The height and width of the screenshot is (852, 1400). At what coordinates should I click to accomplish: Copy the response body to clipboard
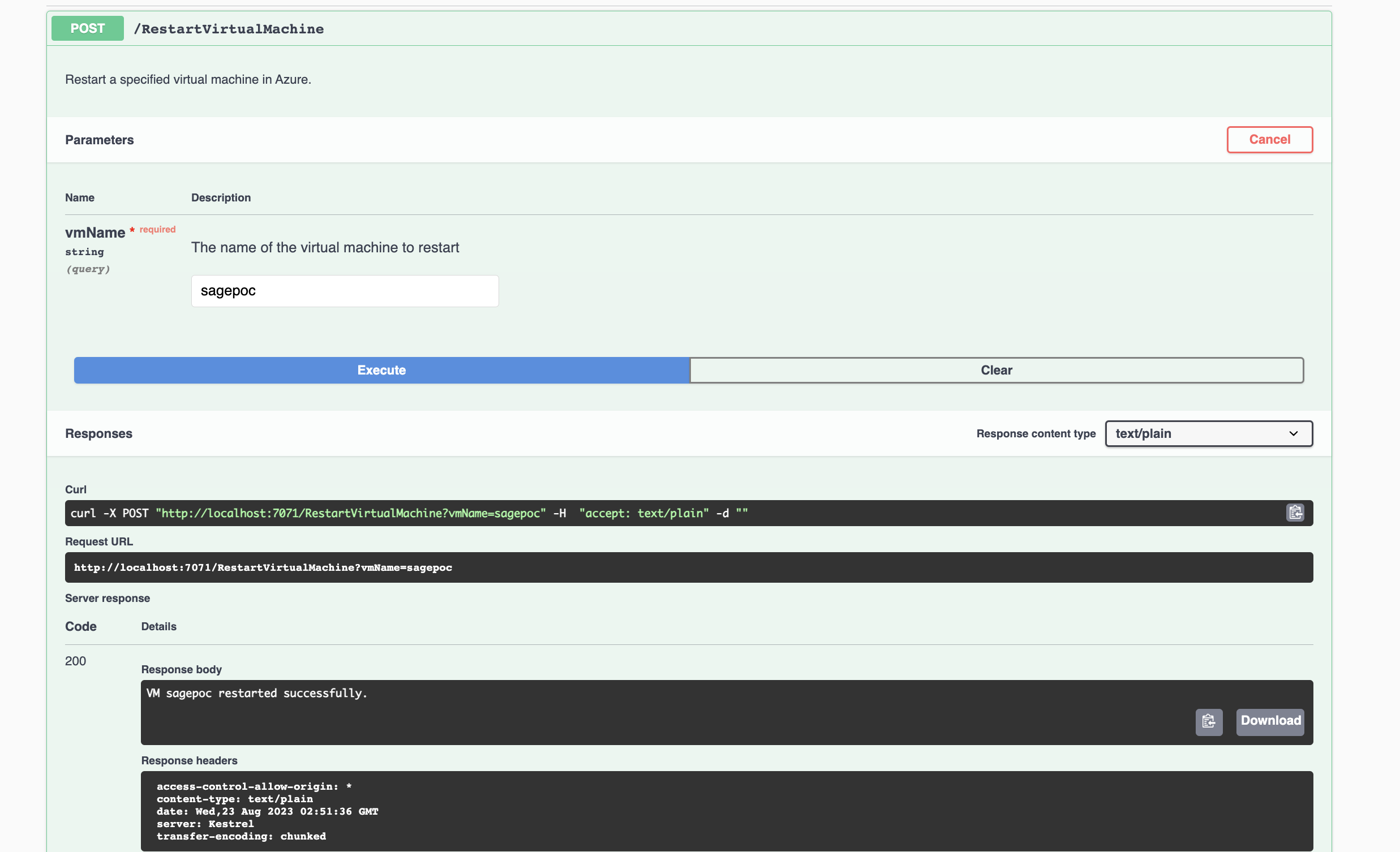[x=1209, y=721]
